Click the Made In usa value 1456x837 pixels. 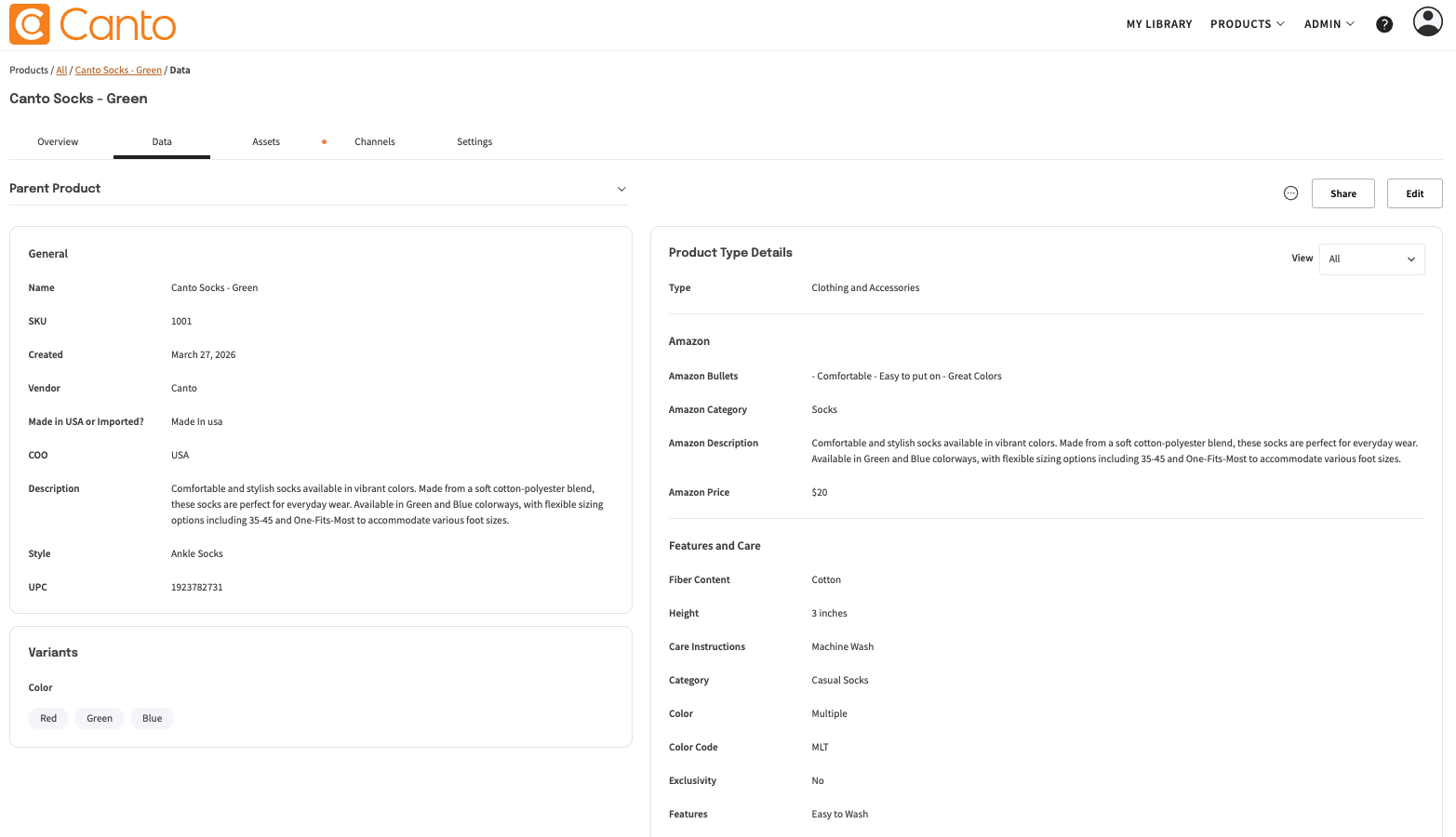[x=197, y=422]
